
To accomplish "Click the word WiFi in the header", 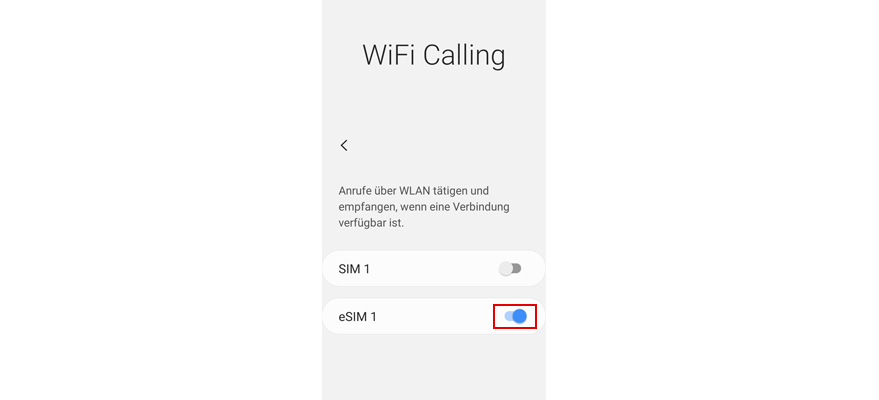I will tap(388, 55).
